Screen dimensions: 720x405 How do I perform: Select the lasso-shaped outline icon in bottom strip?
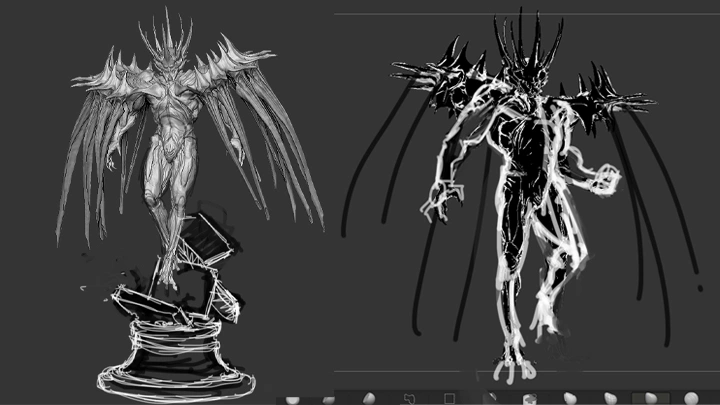coord(409,398)
